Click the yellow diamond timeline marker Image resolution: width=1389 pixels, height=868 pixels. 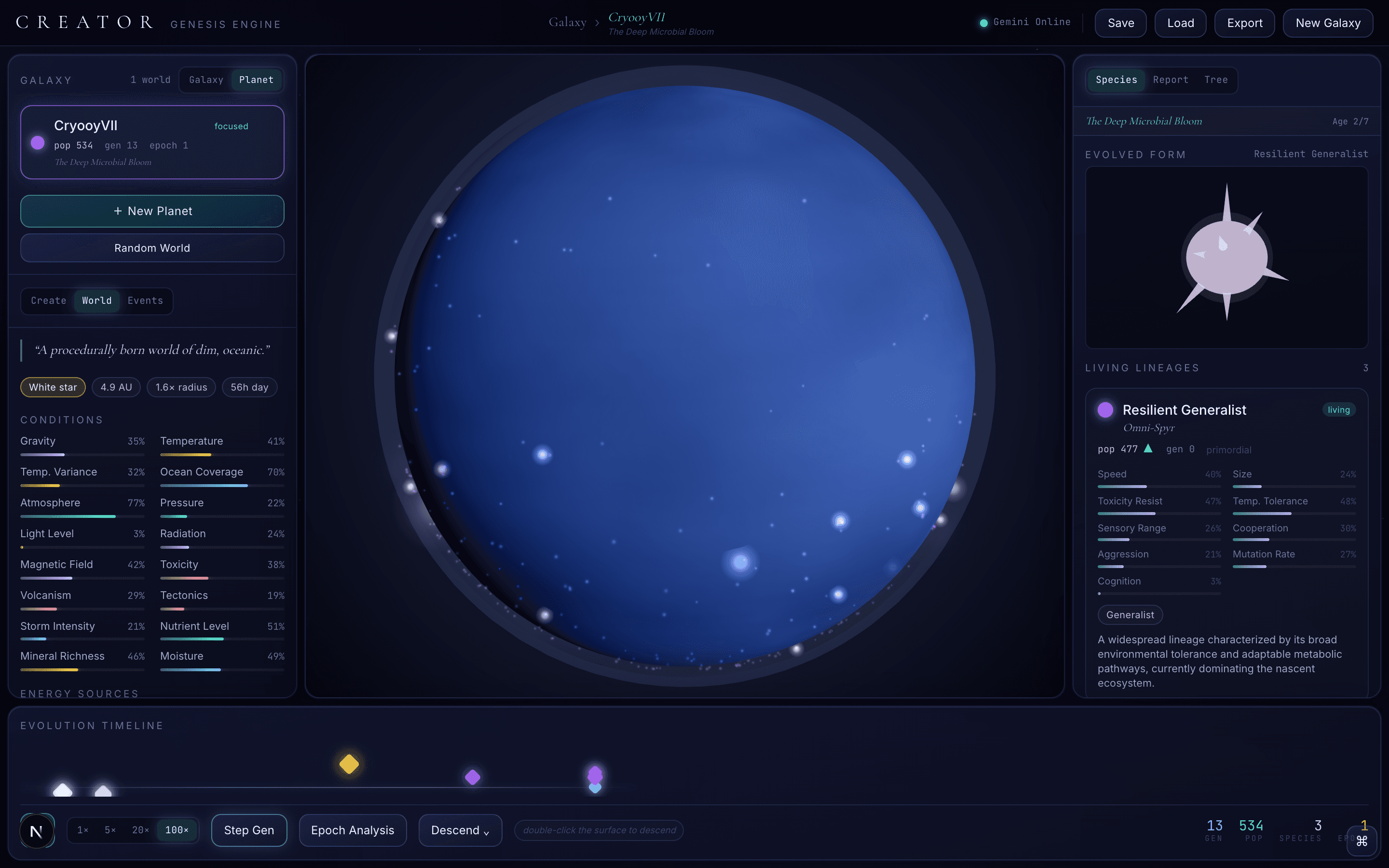[349, 764]
